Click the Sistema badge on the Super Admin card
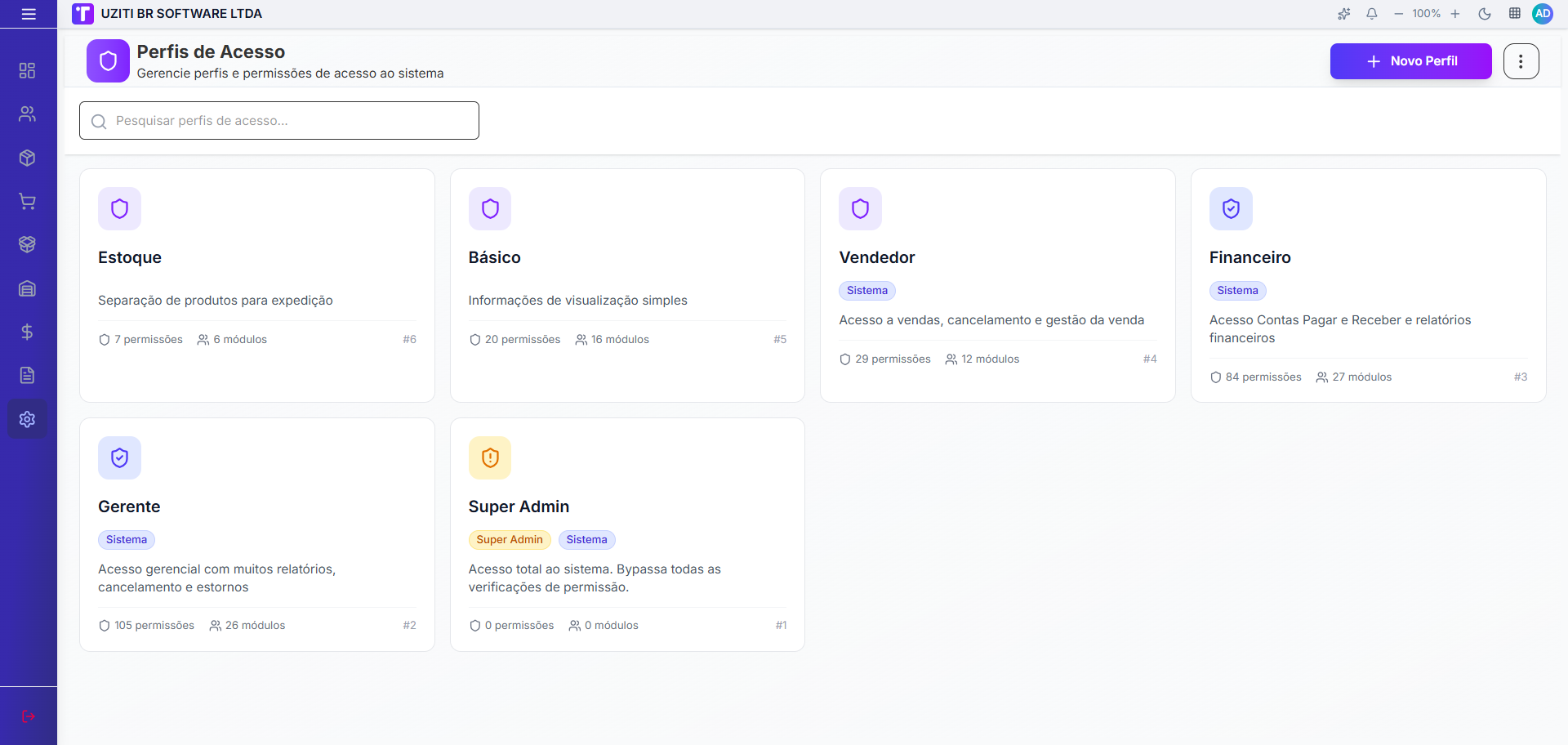Screen dimensions: 1568x745 pos(587,540)
